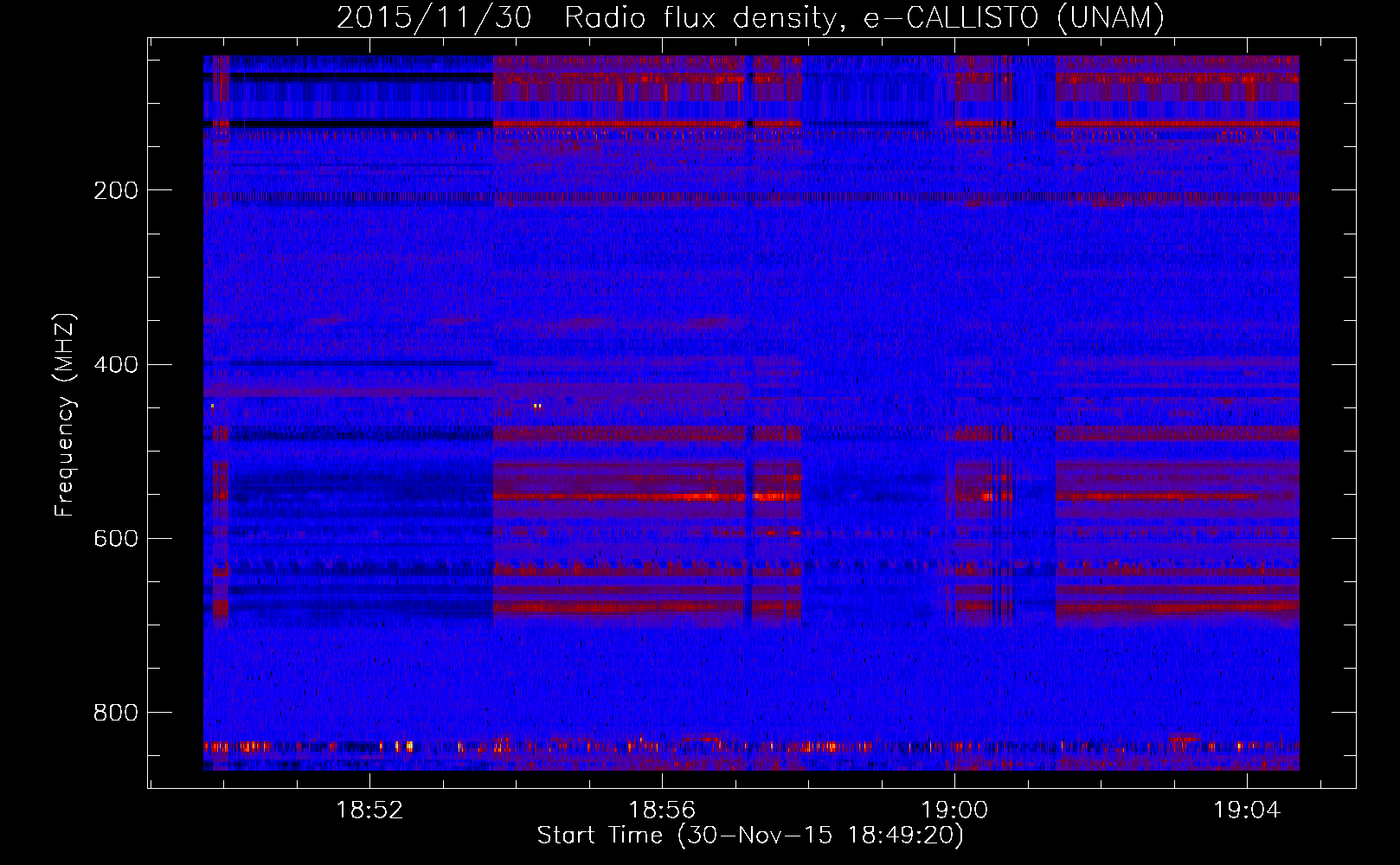The height and width of the screenshot is (865, 1400).
Task: Select the "Frequency (MHZ)" y-axis label
Action: [65, 415]
